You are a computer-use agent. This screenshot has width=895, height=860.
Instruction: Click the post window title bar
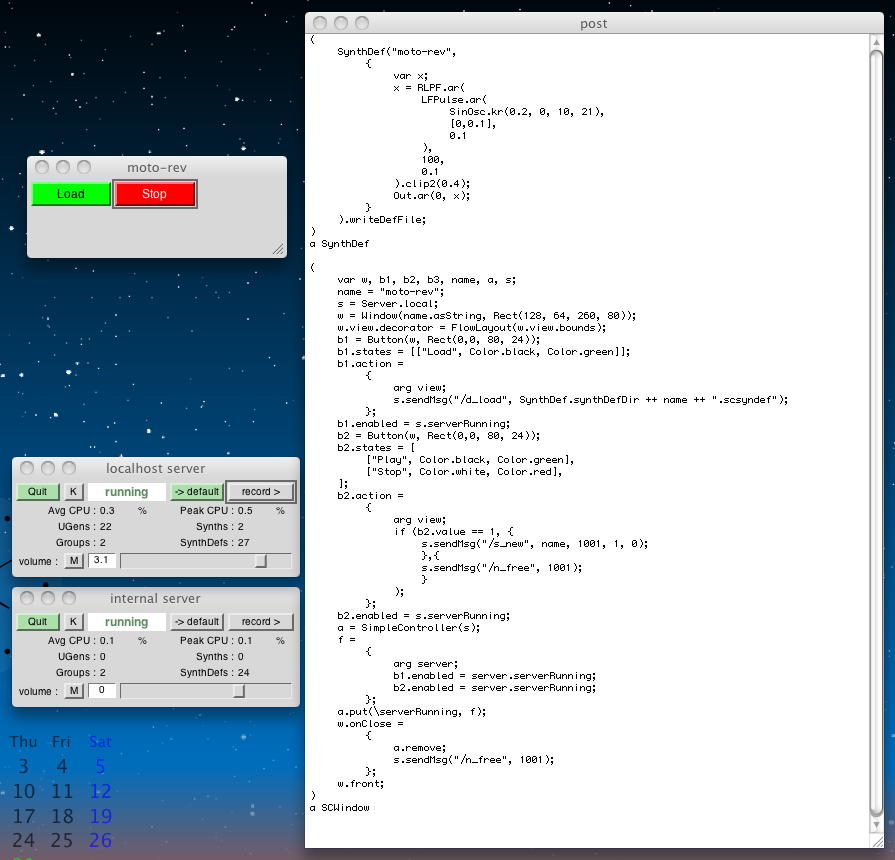pyautogui.click(x=593, y=23)
